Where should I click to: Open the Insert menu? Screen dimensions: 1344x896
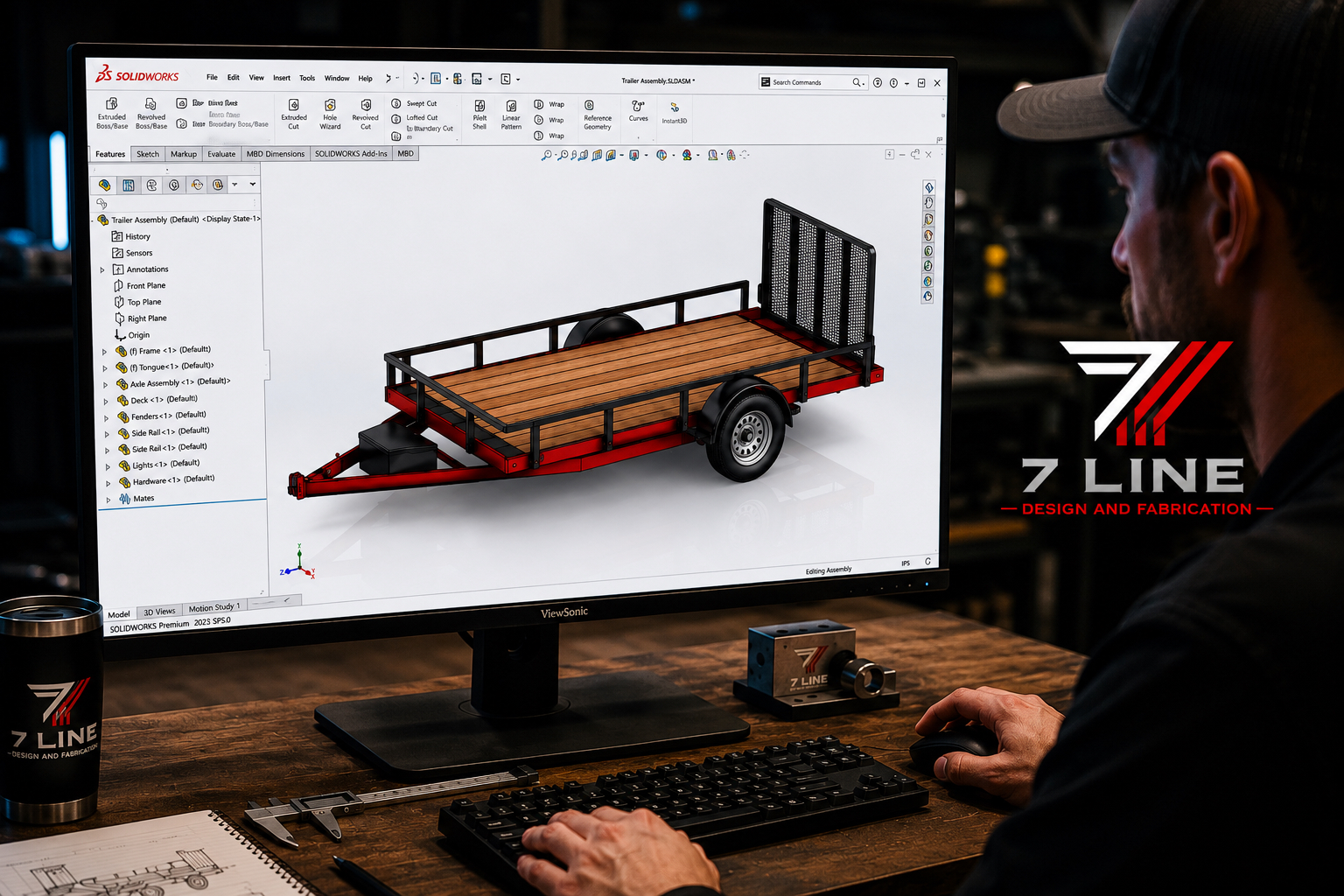click(282, 78)
